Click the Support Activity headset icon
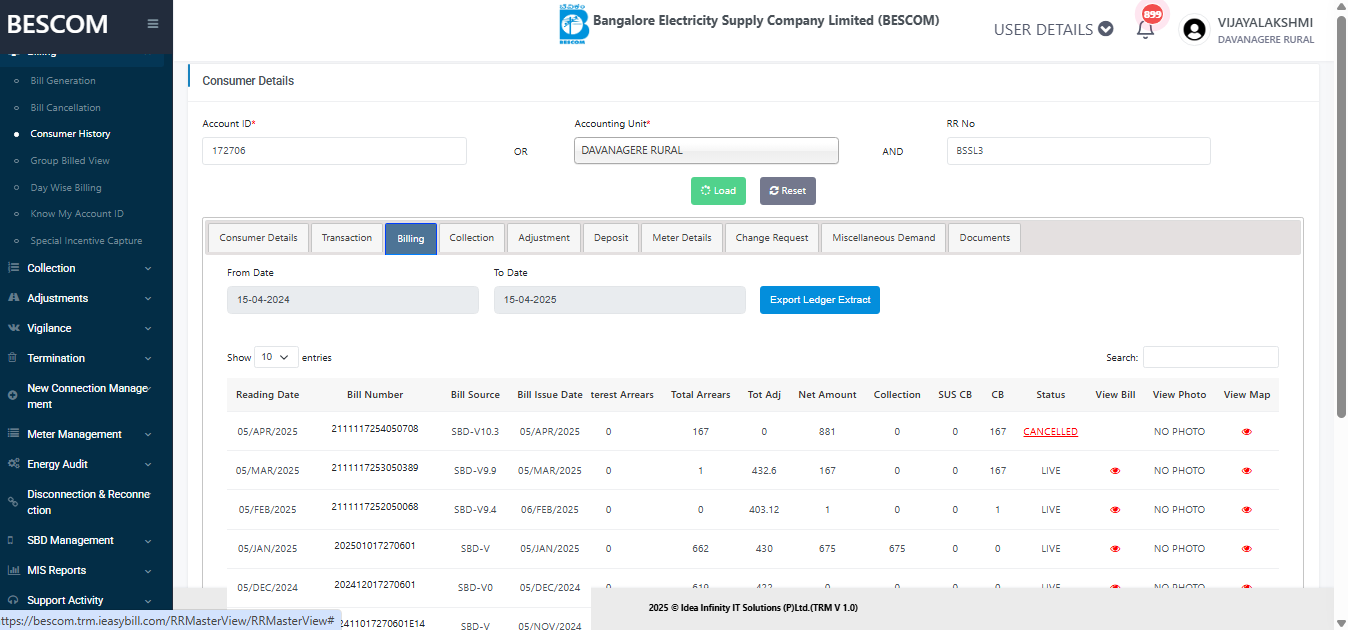Screen dimensions: 1348x630 point(13,600)
